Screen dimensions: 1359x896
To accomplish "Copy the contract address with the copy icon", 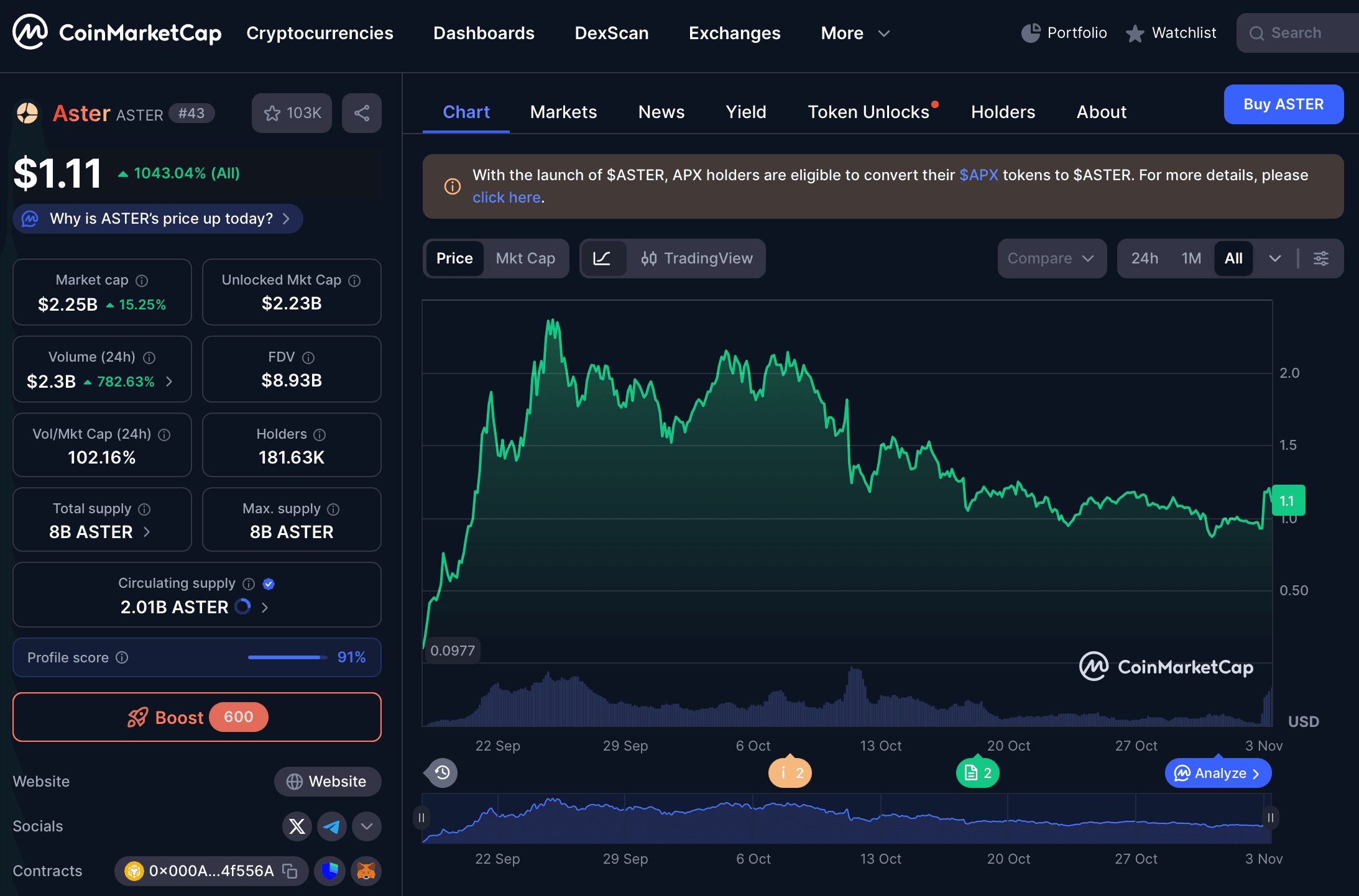I will (x=290, y=871).
